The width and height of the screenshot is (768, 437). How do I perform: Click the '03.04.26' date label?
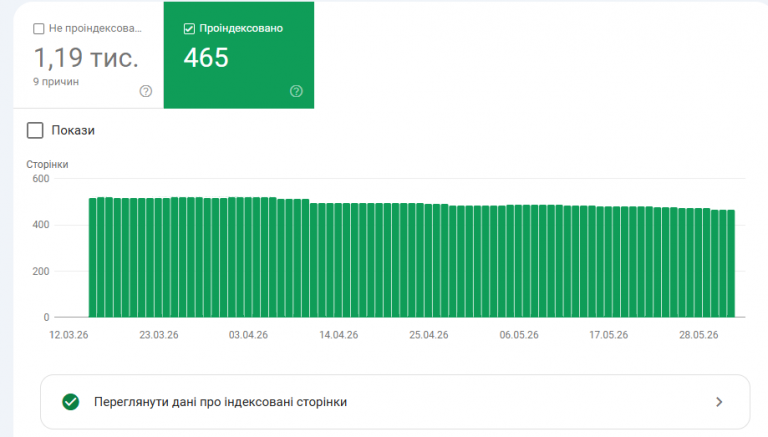248,335
